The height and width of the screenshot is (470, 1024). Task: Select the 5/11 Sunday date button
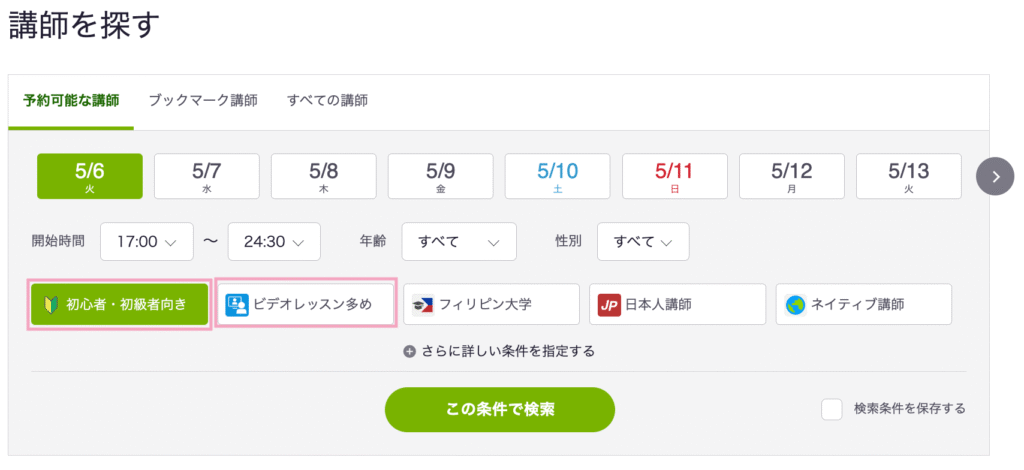pyautogui.click(x=675, y=176)
